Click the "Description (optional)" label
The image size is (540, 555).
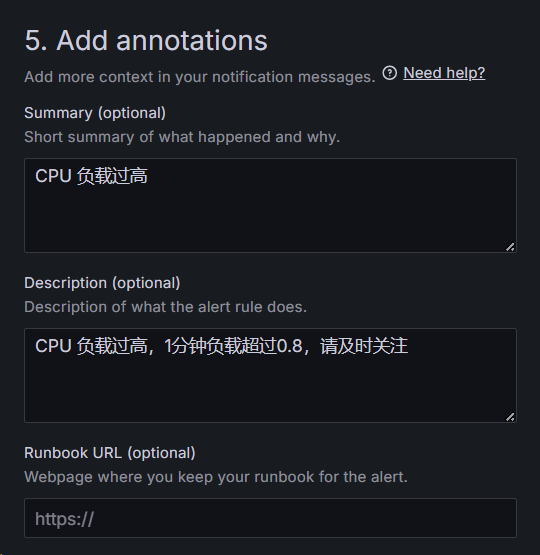click(x=102, y=283)
